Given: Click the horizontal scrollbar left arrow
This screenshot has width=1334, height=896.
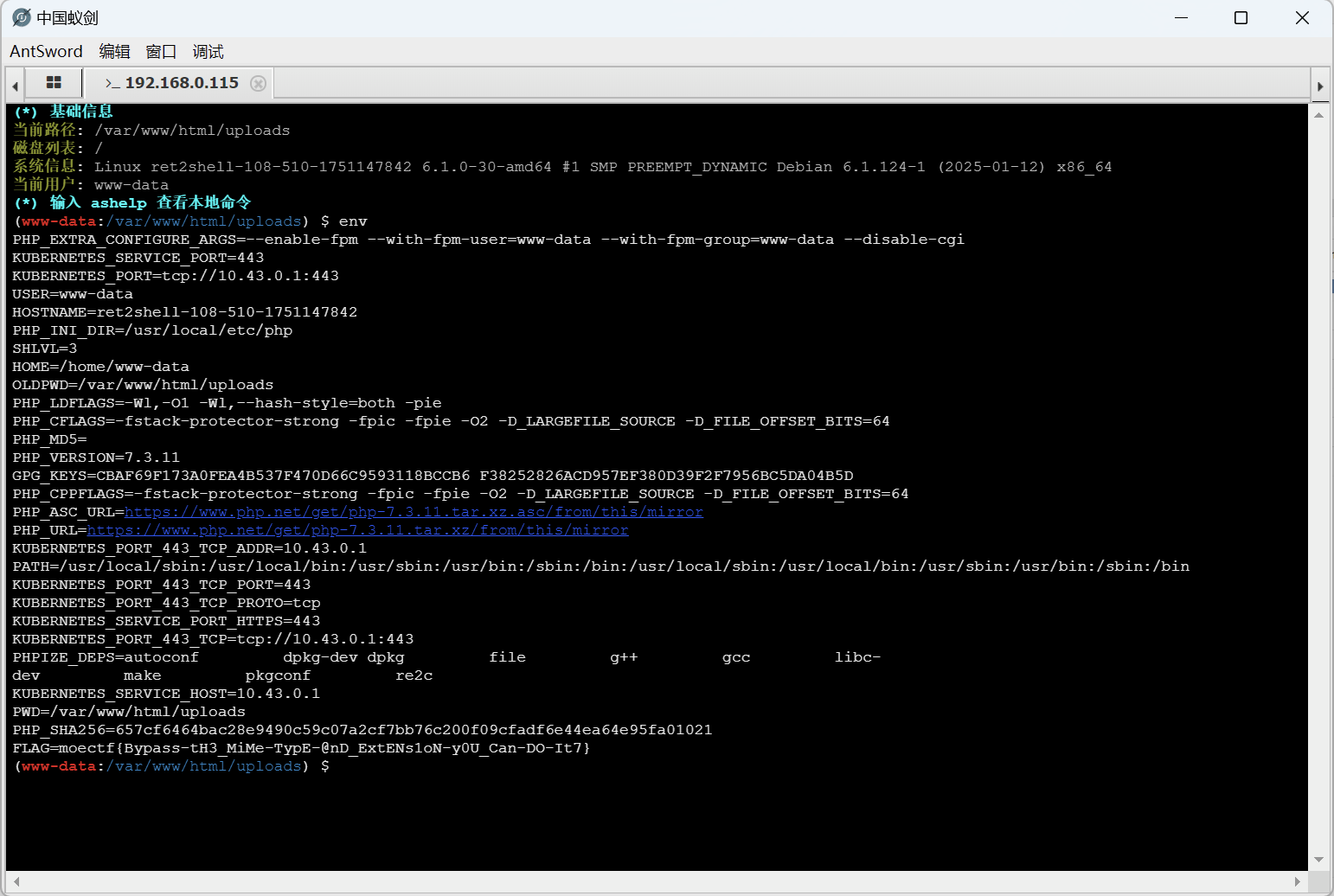Looking at the screenshot, I should [x=16, y=882].
